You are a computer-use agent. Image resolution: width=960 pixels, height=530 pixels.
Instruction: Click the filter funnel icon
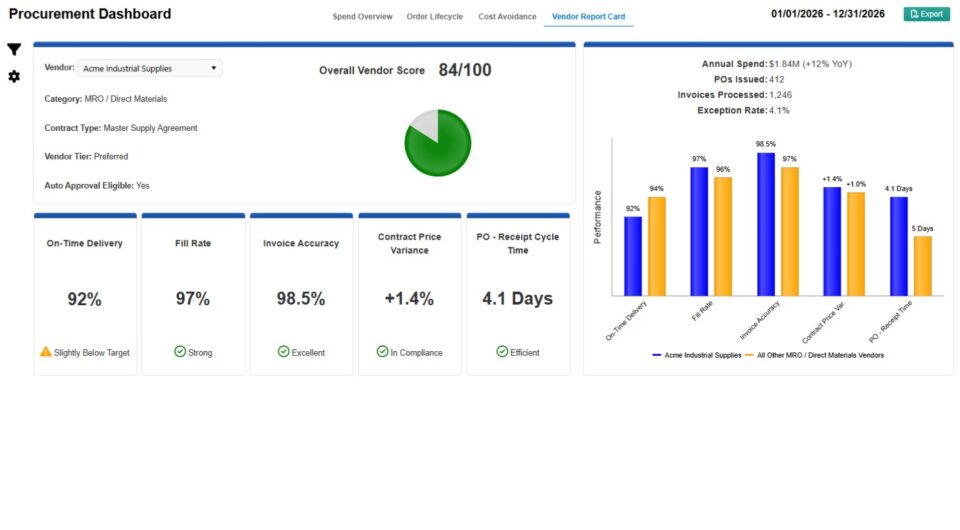pos(14,50)
